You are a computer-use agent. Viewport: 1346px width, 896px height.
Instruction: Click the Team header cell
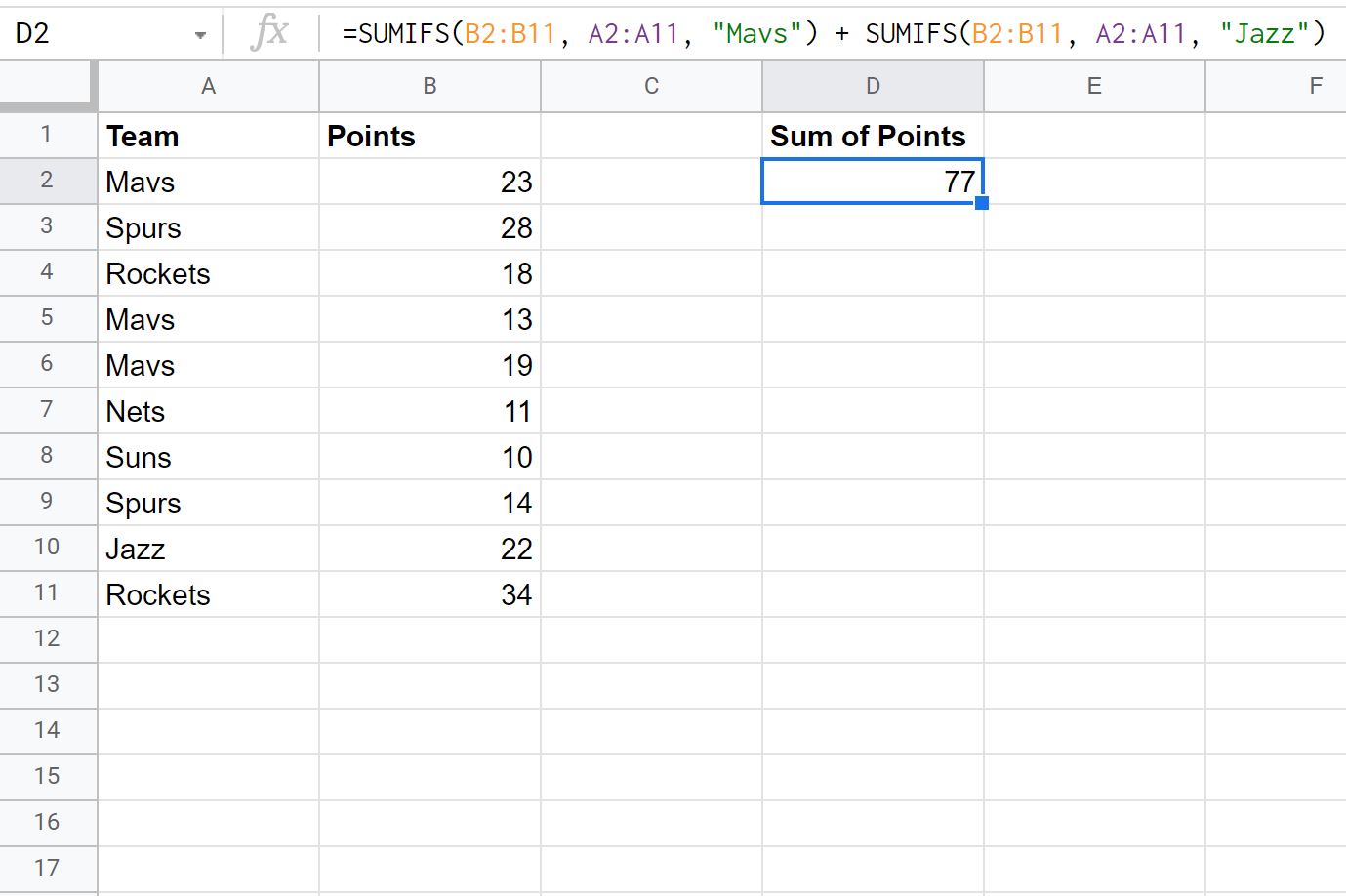[x=208, y=136]
